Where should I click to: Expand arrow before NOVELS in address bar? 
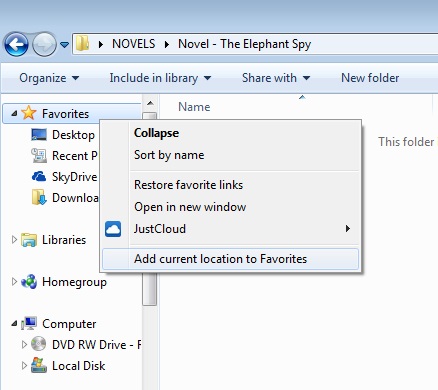(101, 44)
